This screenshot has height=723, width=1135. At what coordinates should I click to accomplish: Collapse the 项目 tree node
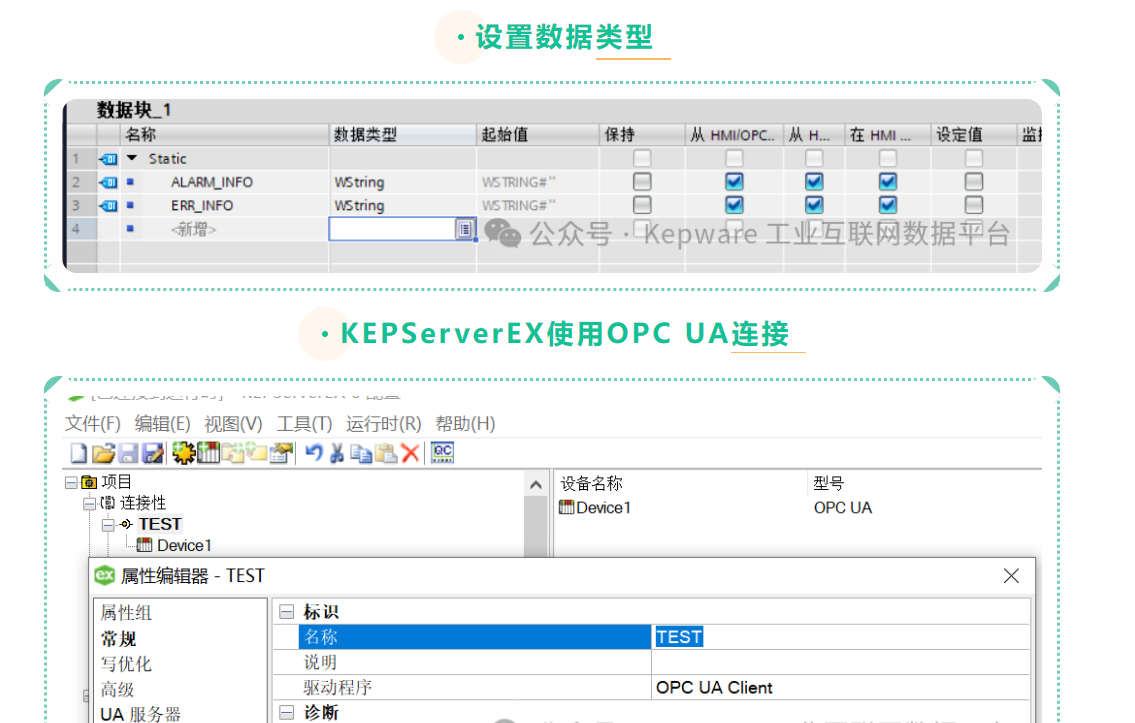click(71, 482)
